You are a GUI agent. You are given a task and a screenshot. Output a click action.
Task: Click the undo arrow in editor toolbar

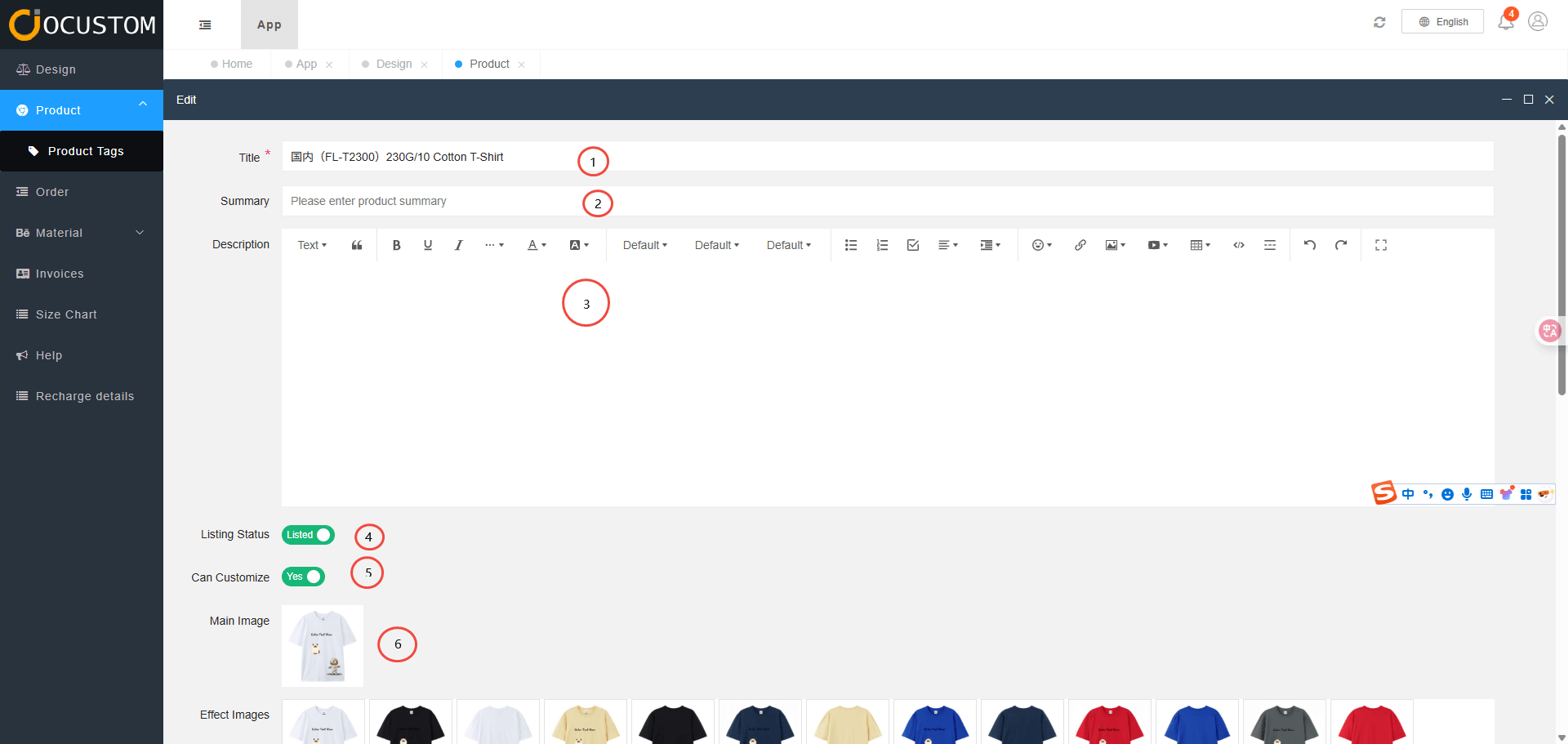[x=1309, y=245]
